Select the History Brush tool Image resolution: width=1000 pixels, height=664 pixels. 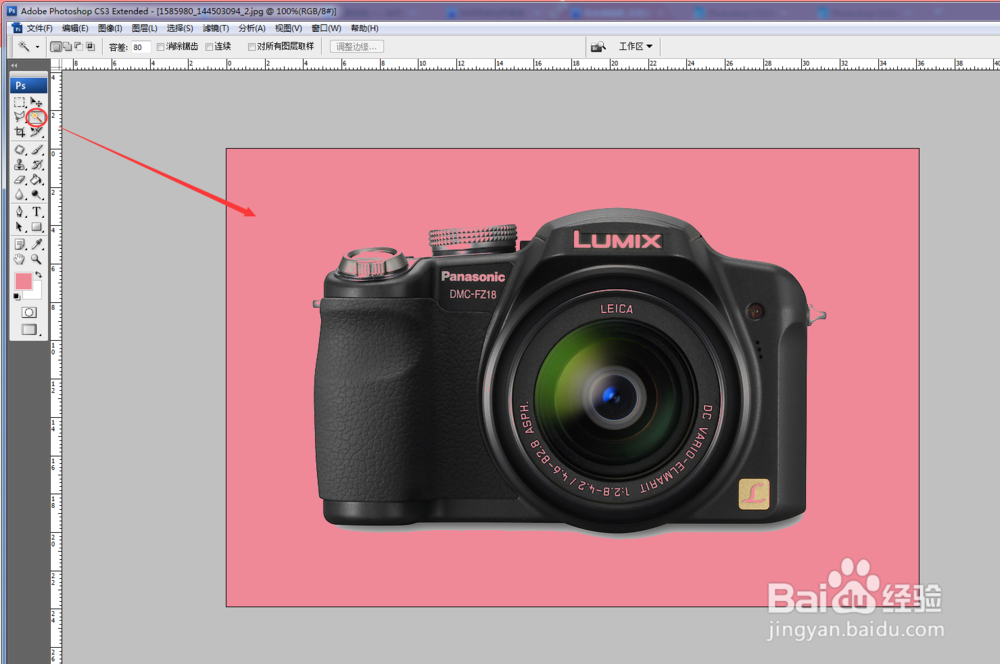click(x=36, y=165)
